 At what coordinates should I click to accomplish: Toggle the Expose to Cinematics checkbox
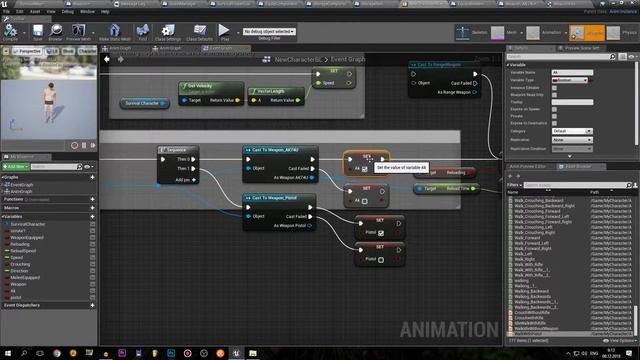(554, 123)
